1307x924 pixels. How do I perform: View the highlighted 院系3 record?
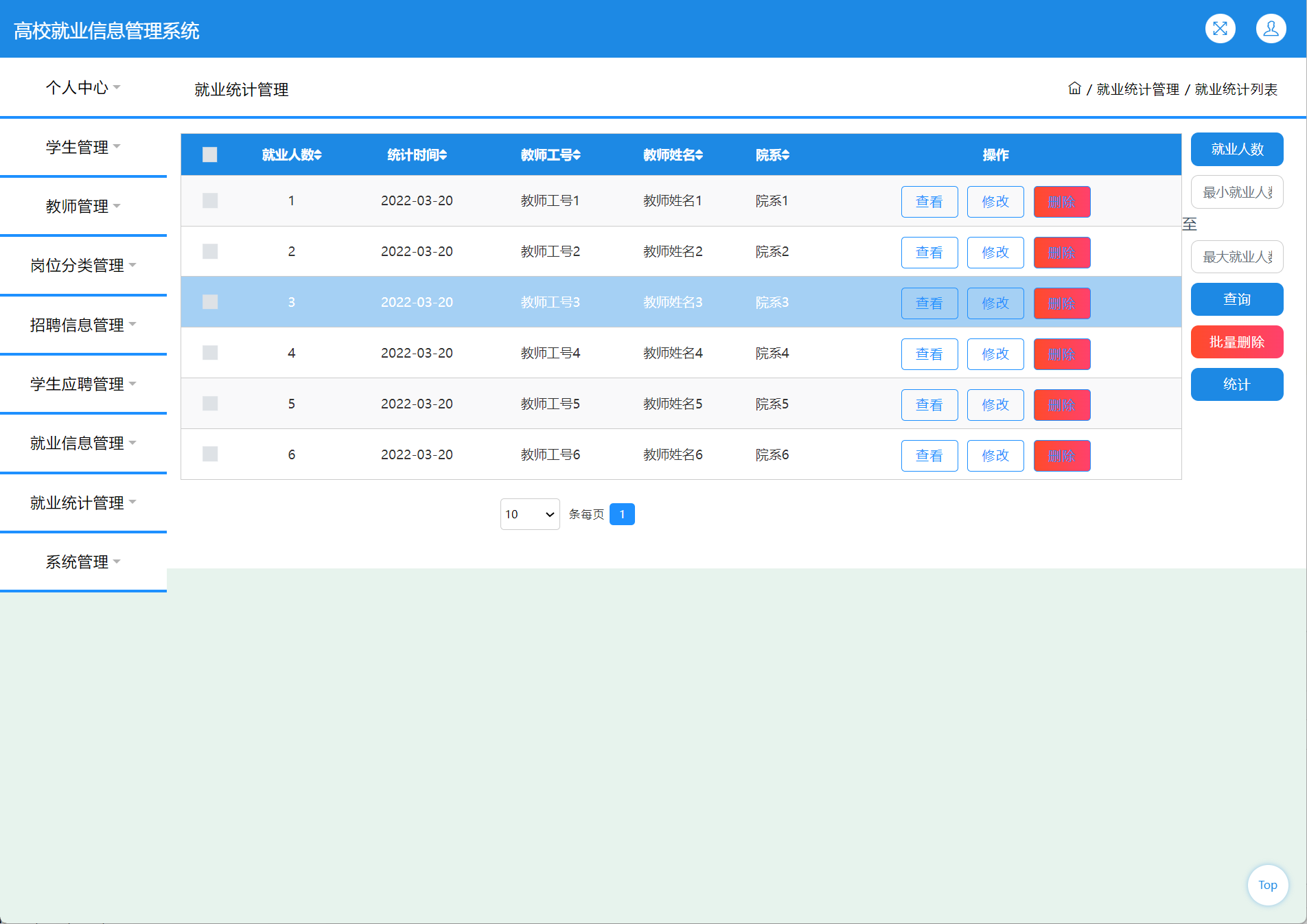[929, 303]
